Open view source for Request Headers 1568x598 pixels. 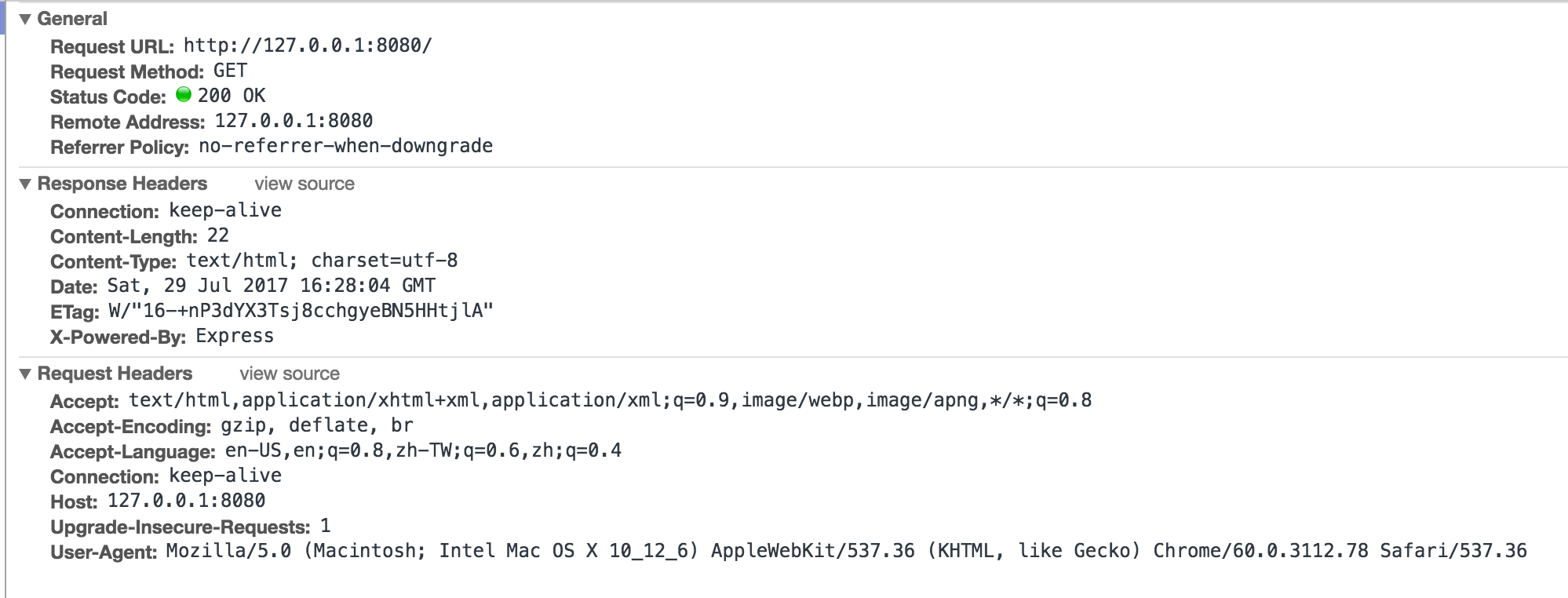click(290, 374)
